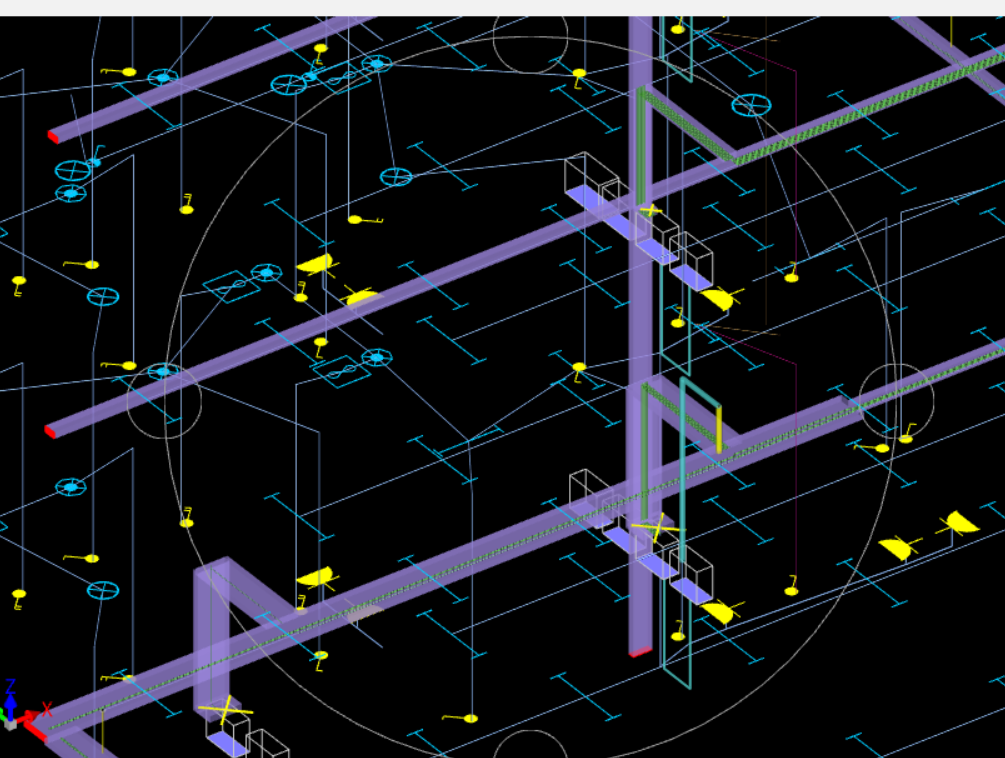Image resolution: width=1005 pixels, height=758 pixels.
Task: Select the gray origin cube of the axis gizmo
Action: pyautogui.click(x=10, y=725)
